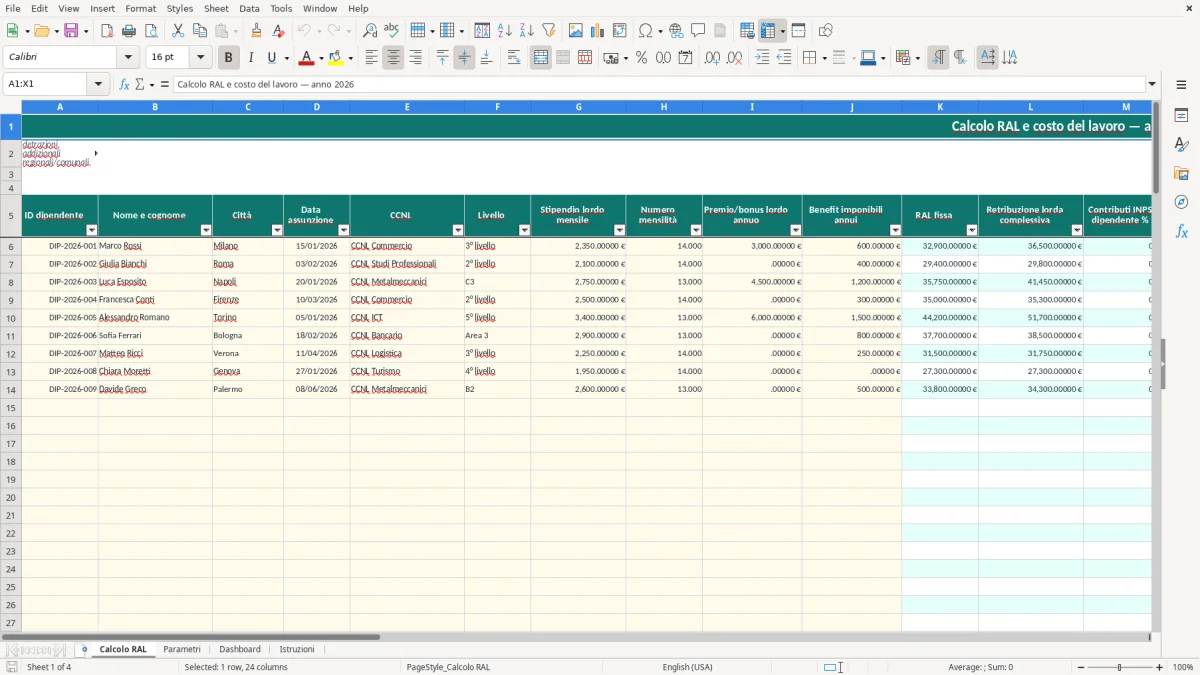Click the Sort Ascending icon
Viewport: 1200px width, 675px height.
pyautogui.click(x=505, y=31)
